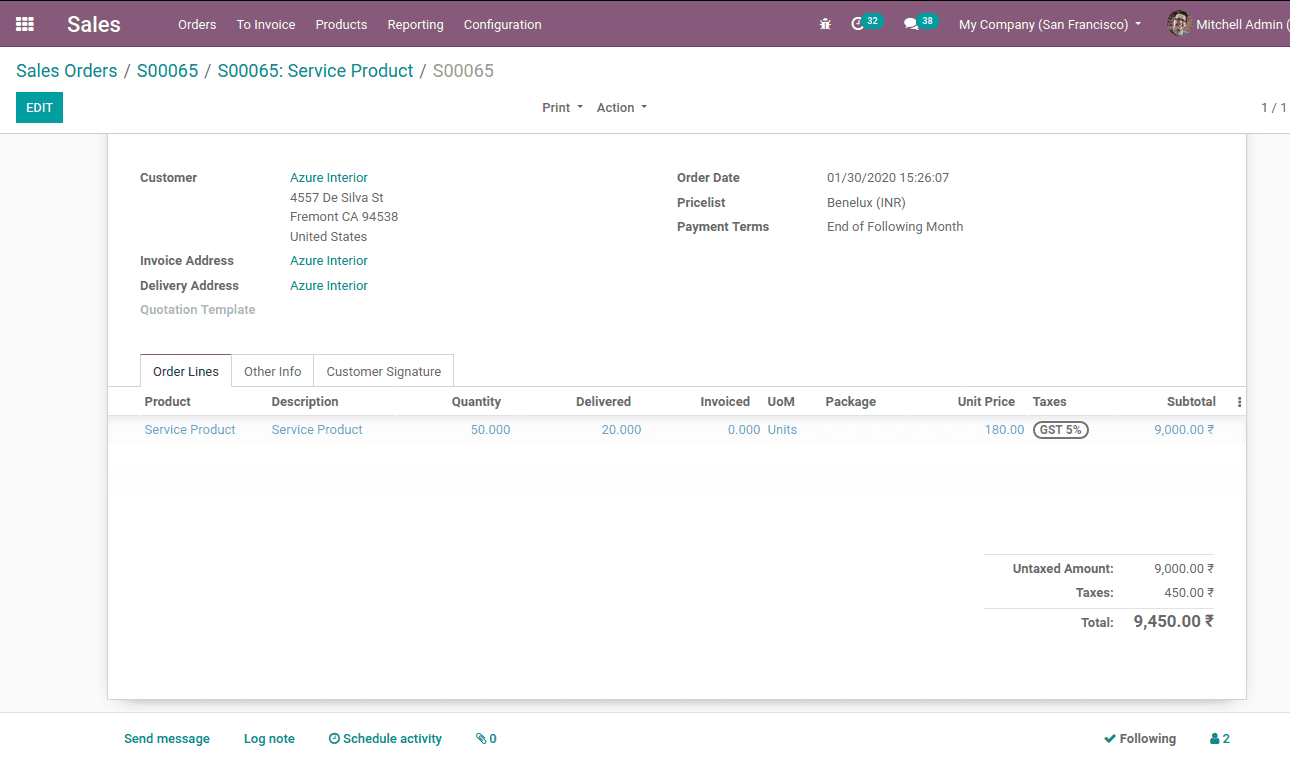1290x765 pixels.
Task: Open Delivery Address Azure Interior link
Action: [329, 286]
